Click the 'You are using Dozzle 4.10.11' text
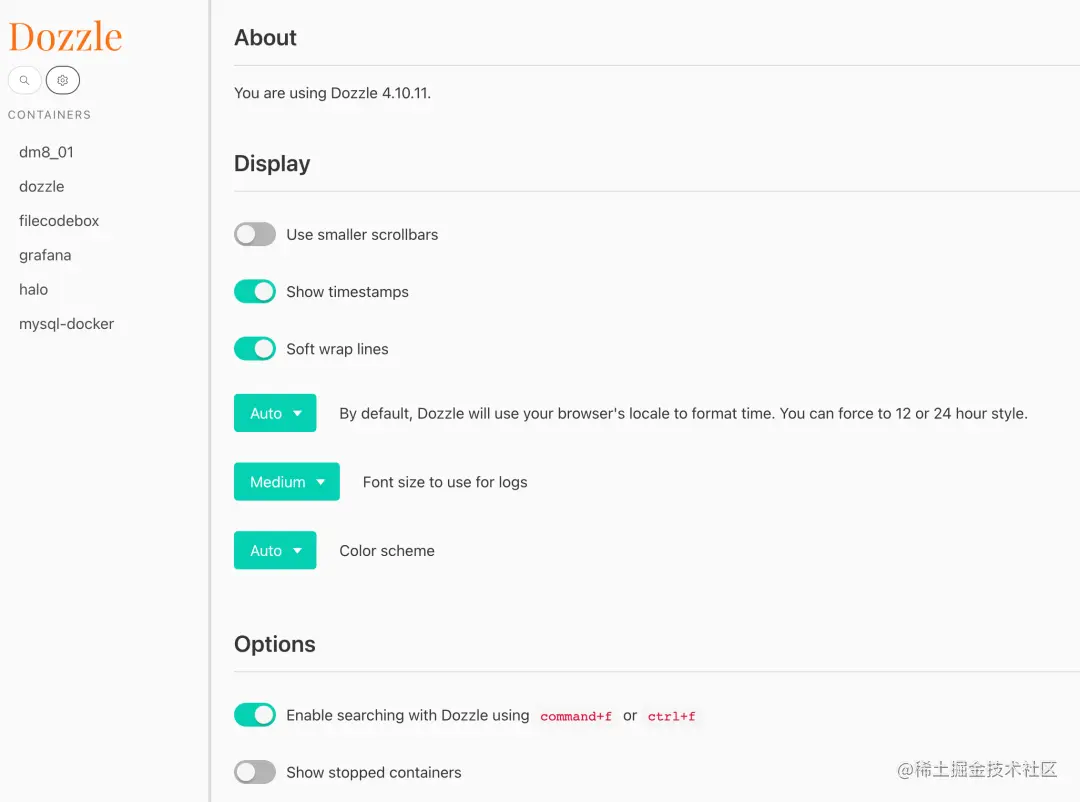 click(x=332, y=93)
